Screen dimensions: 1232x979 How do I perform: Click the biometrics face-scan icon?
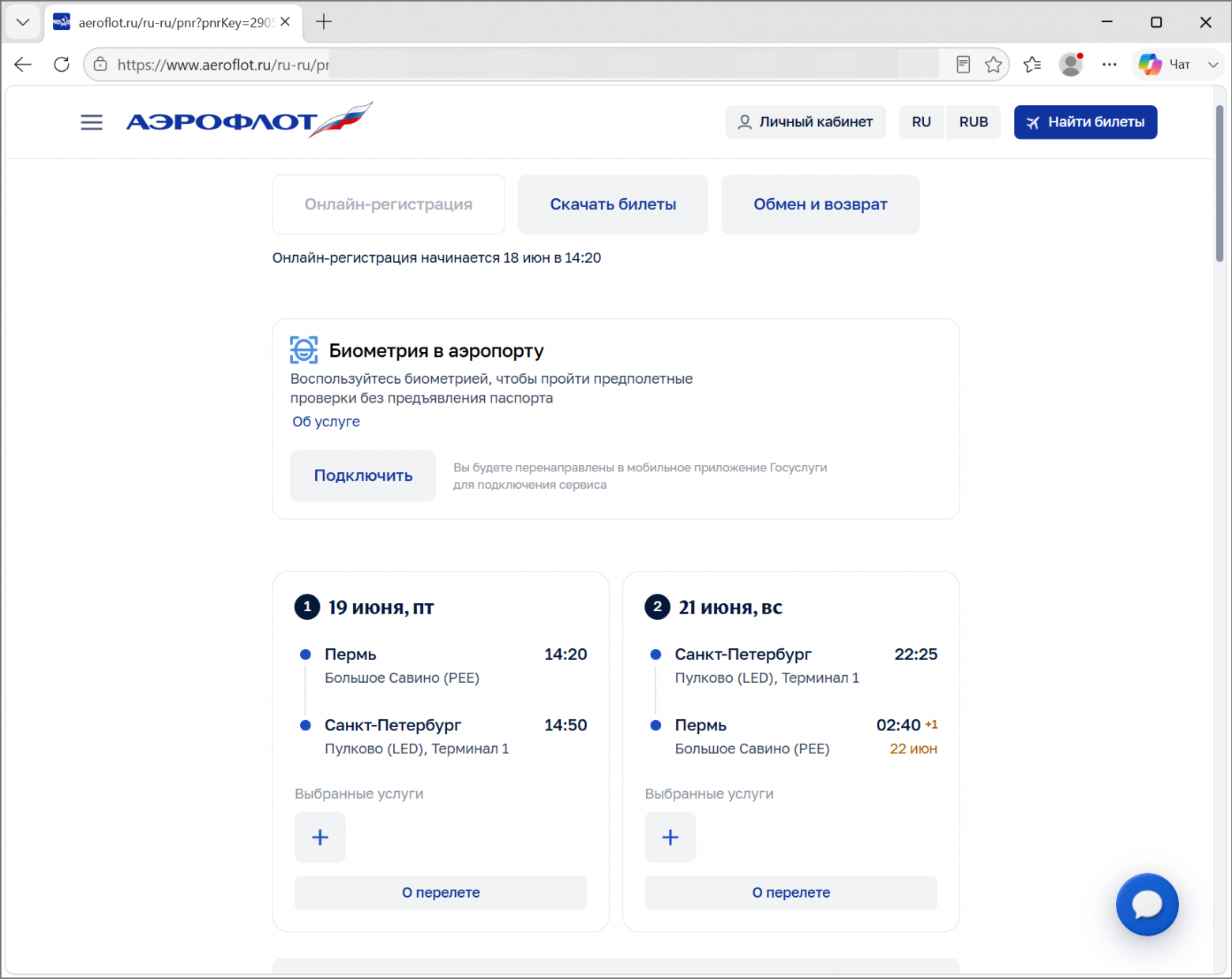[304, 350]
